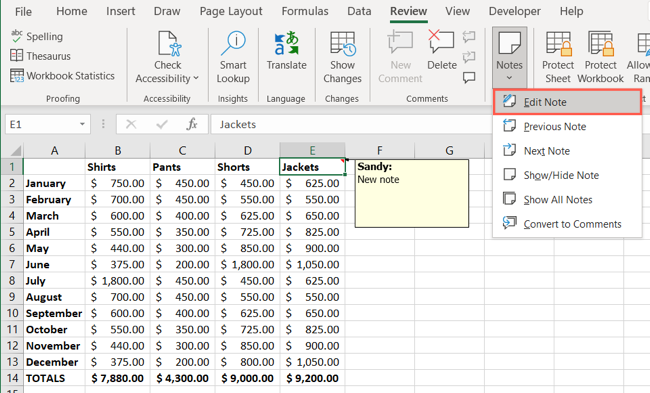Click the formula bar containing Jackets
The image size is (650, 393).
coord(351,124)
